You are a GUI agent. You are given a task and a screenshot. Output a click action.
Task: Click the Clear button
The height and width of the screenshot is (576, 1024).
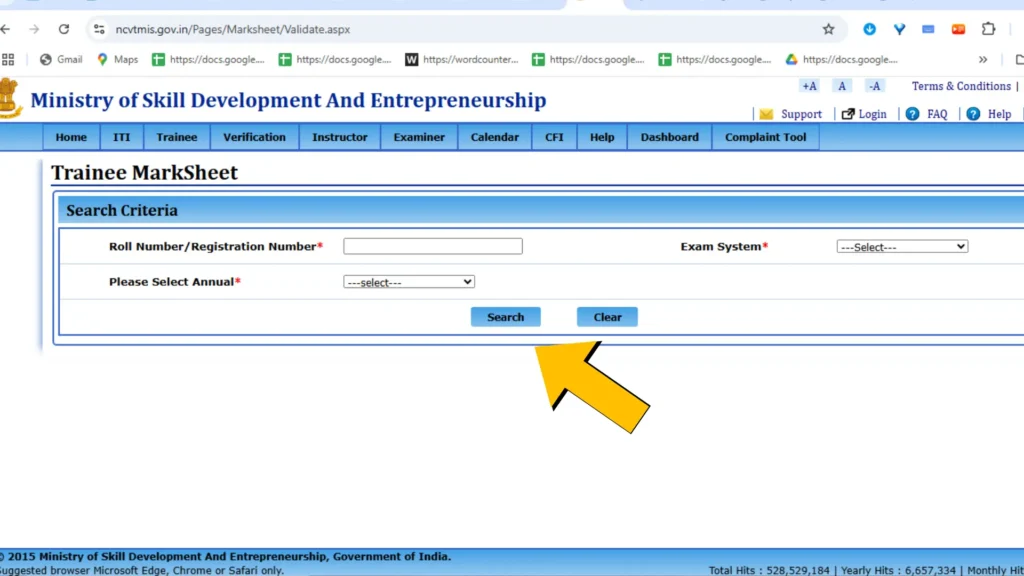click(607, 317)
